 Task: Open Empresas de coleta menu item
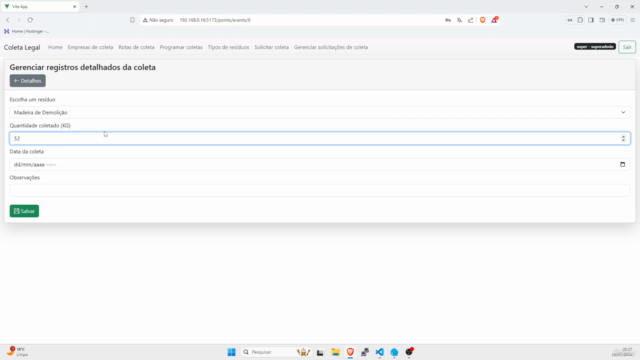pos(90,47)
